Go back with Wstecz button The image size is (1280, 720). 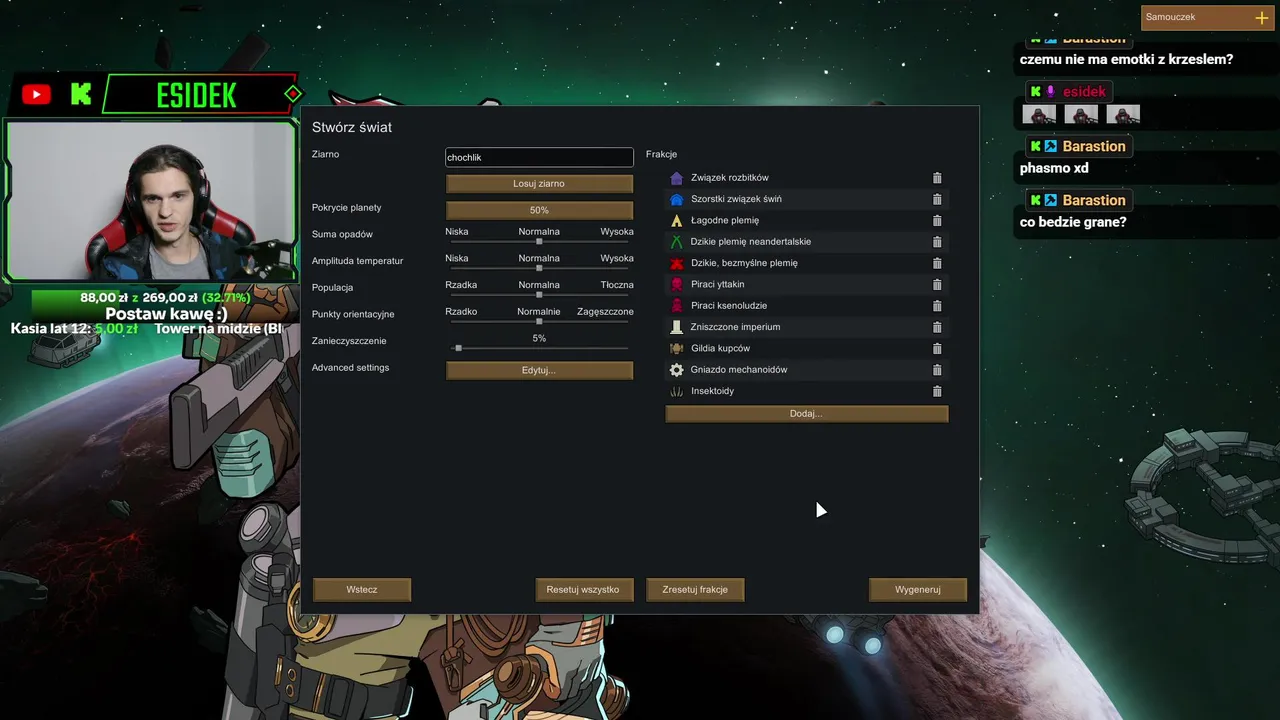coord(362,590)
